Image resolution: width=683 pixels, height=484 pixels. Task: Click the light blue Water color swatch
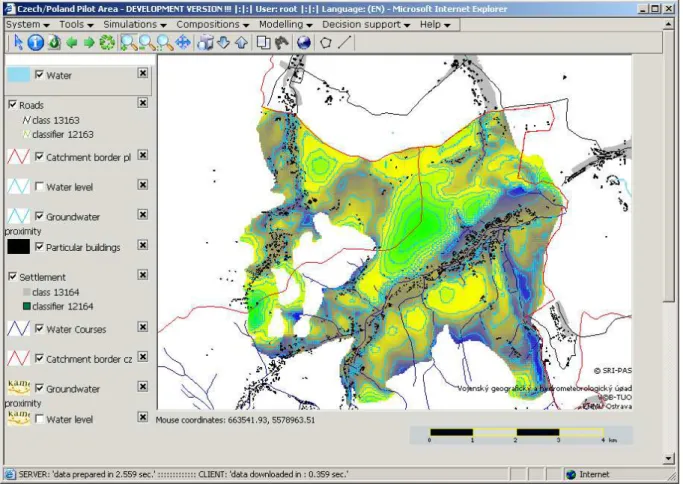[18, 74]
